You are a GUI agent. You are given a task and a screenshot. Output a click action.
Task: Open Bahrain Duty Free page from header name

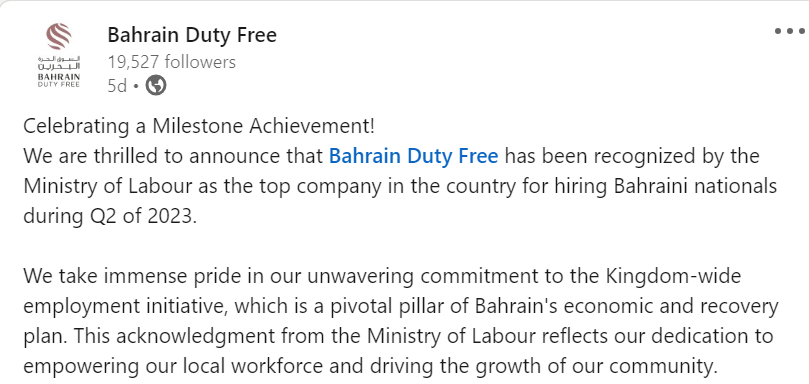pos(192,35)
